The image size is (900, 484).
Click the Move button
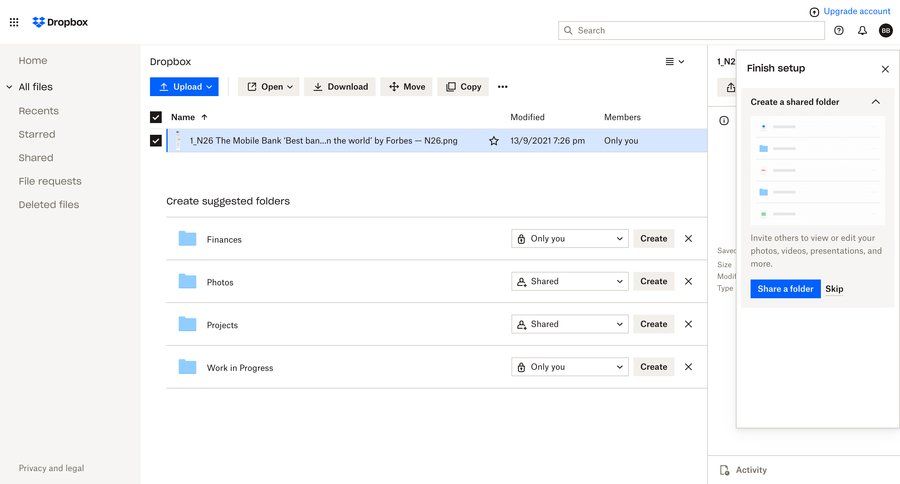(406, 87)
